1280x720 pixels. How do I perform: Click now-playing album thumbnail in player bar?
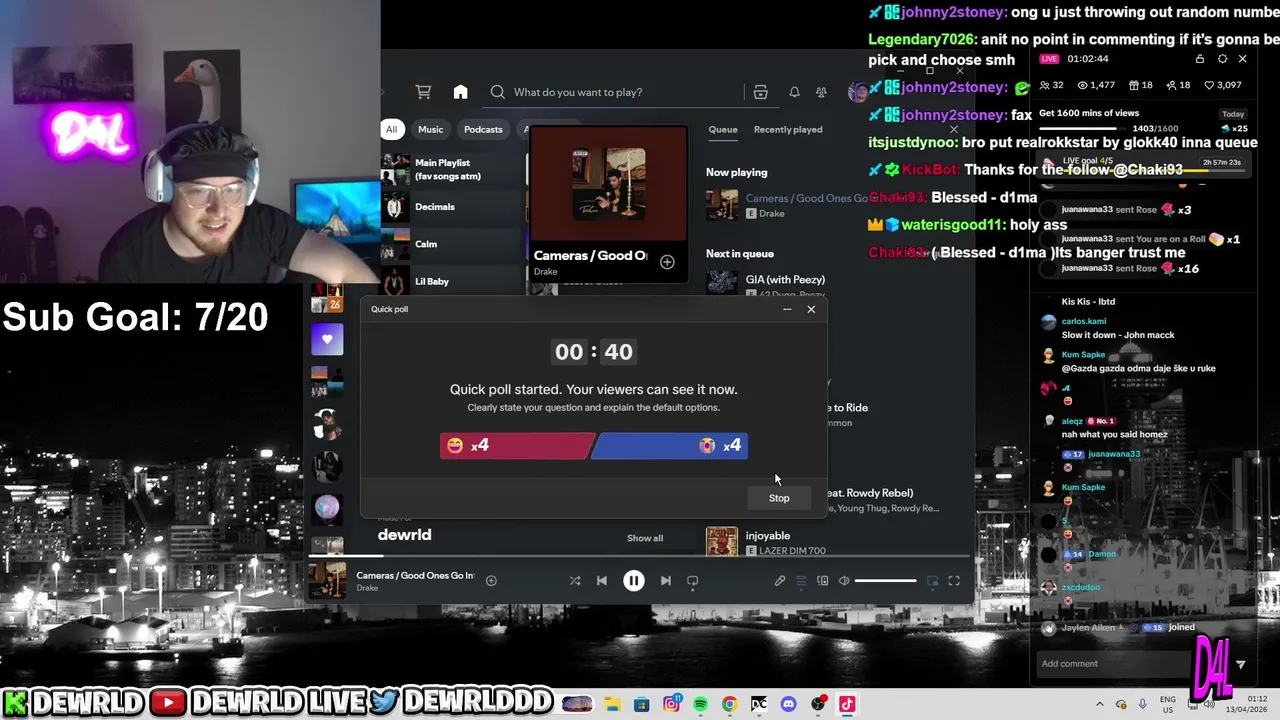pos(327,580)
